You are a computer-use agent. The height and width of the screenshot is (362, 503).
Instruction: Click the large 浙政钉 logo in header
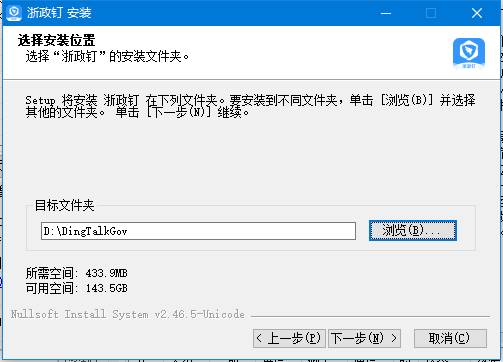469,53
